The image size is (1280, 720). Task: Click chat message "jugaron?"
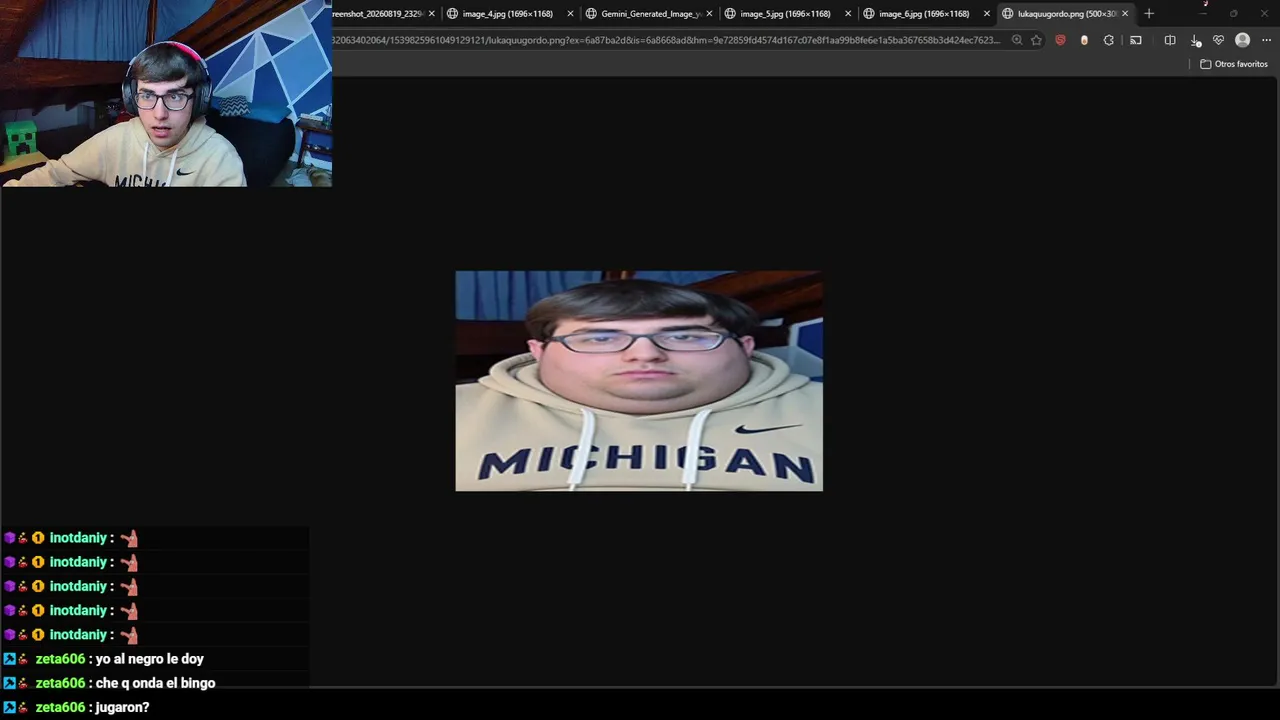pyautogui.click(x=122, y=707)
